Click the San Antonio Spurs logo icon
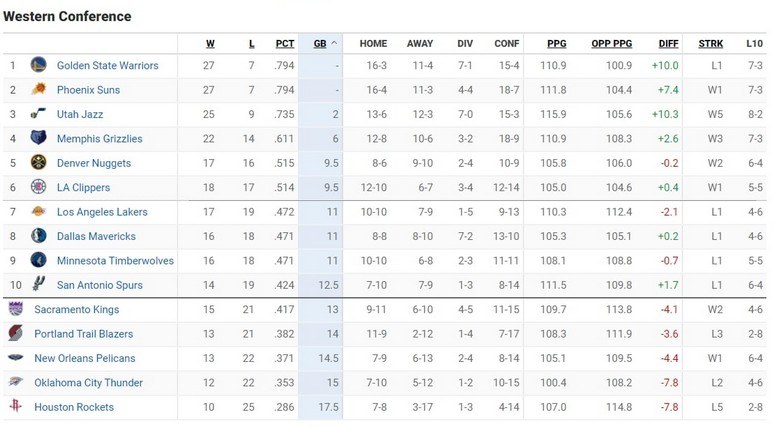This screenshot has width=777, height=429. coord(38,285)
